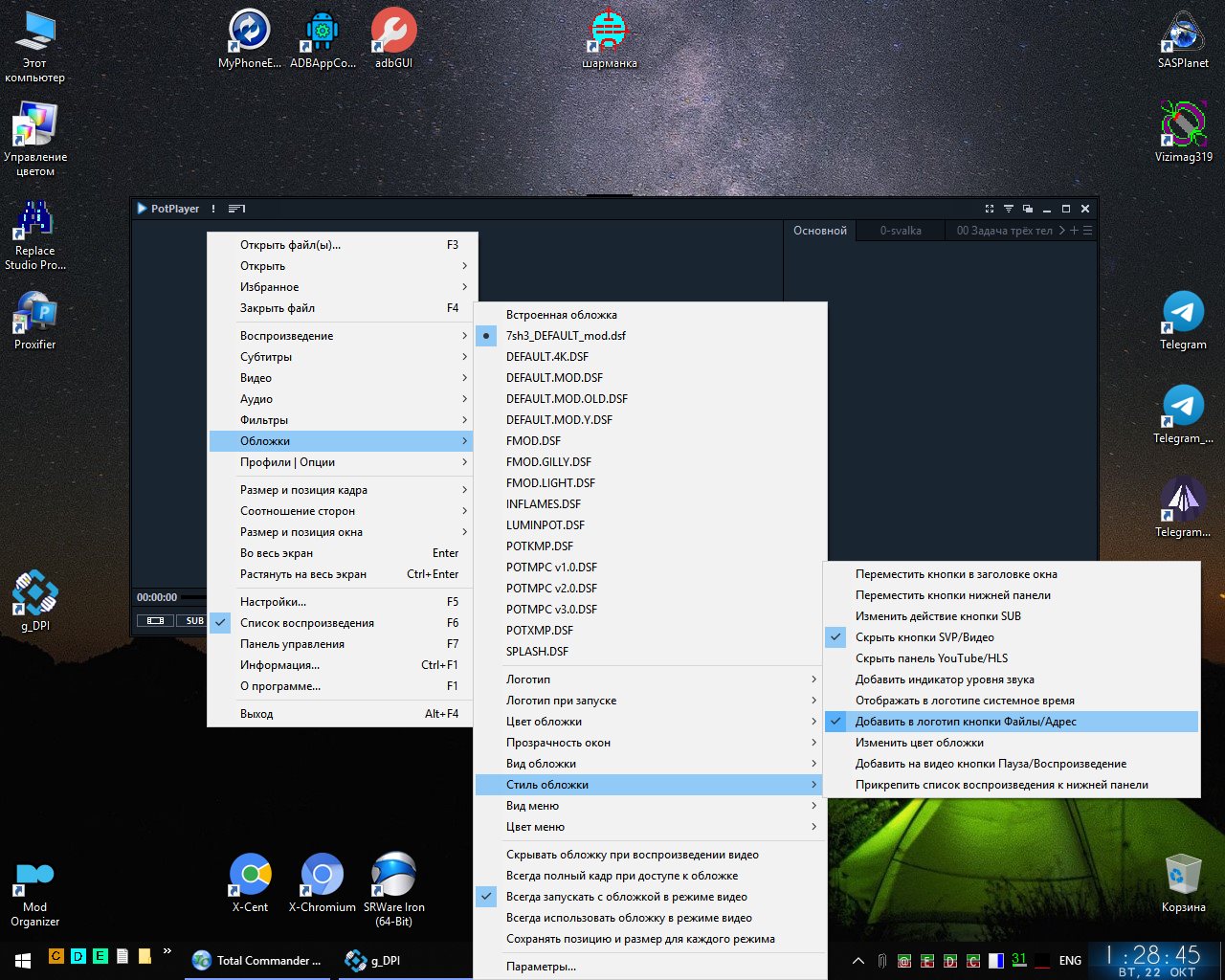The width and height of the screenshot is (1225, 980).
Task: Launch Replace Studio Pro shortcut
Action: tap(35, 234)
